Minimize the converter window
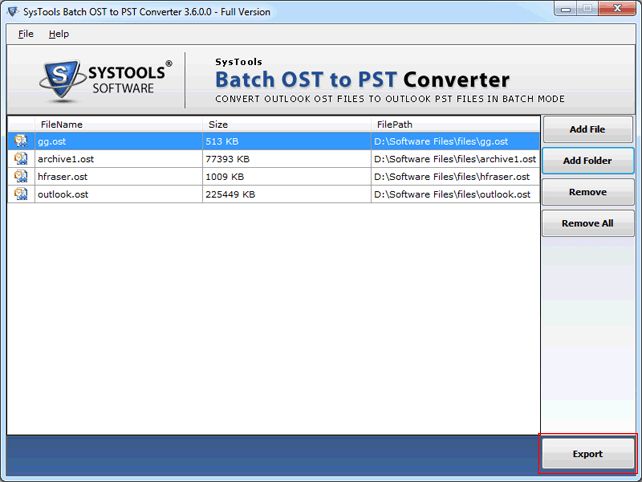Viewport: 642px width, 482px height. (566, 9)
